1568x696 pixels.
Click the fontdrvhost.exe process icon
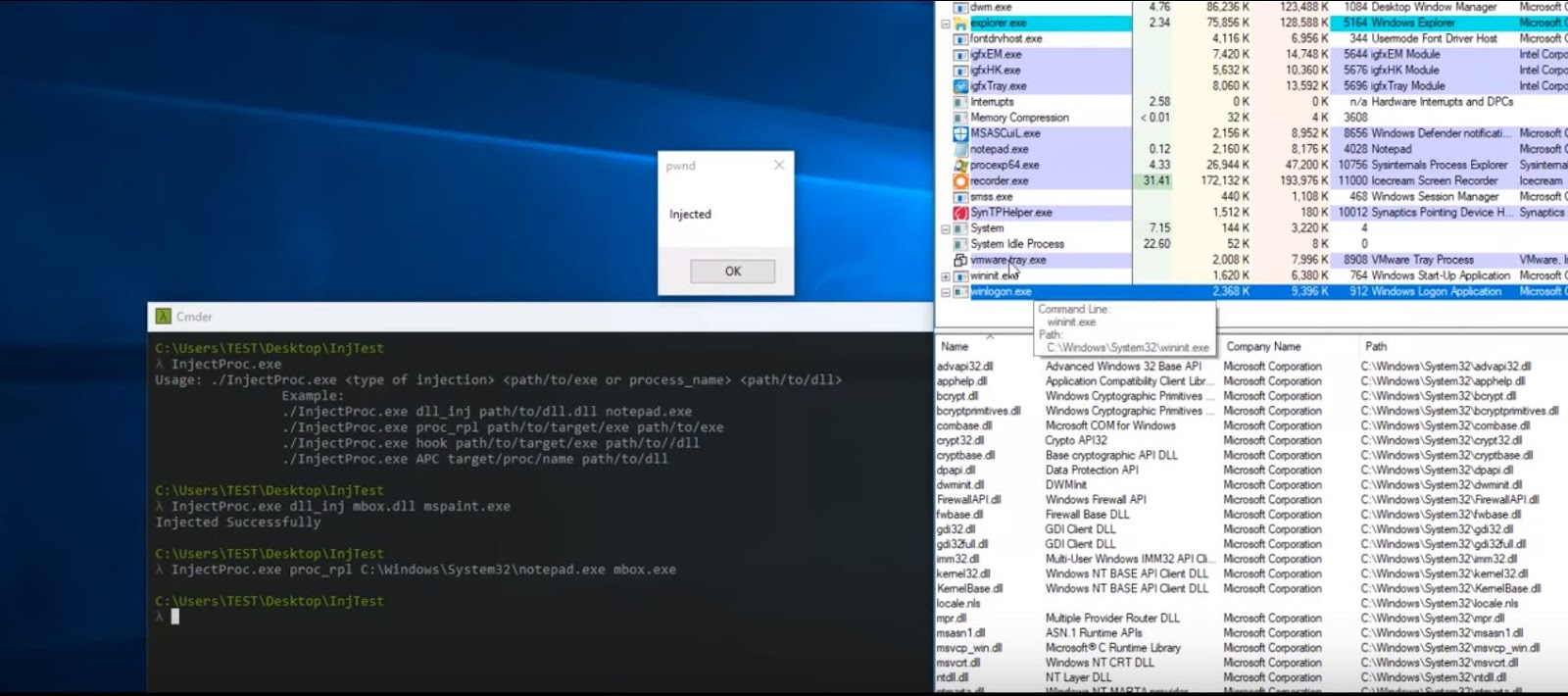tap(961, 38)
